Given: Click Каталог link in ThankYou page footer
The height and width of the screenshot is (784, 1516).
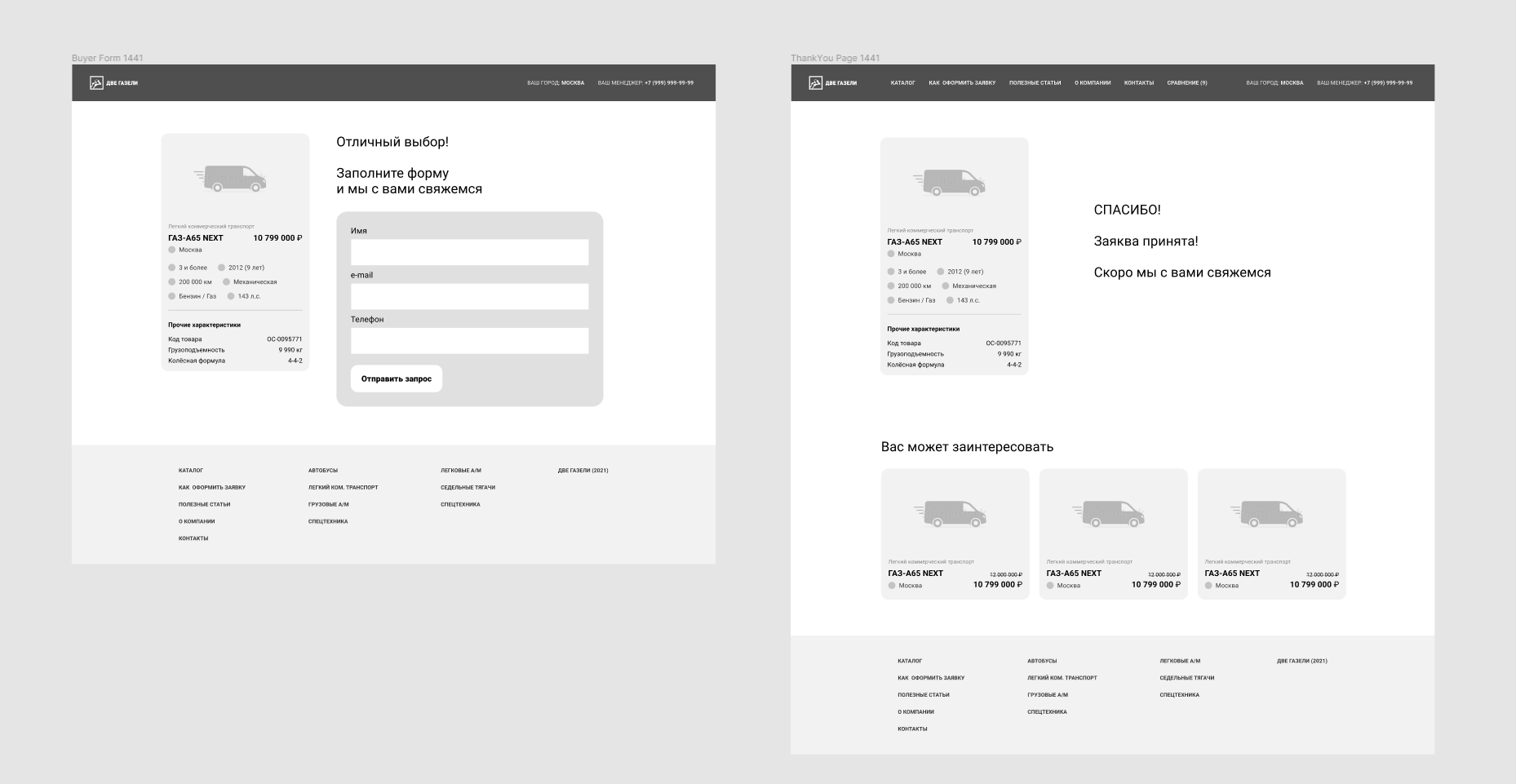Looking at the screenshot, I should tap(910, 662).
